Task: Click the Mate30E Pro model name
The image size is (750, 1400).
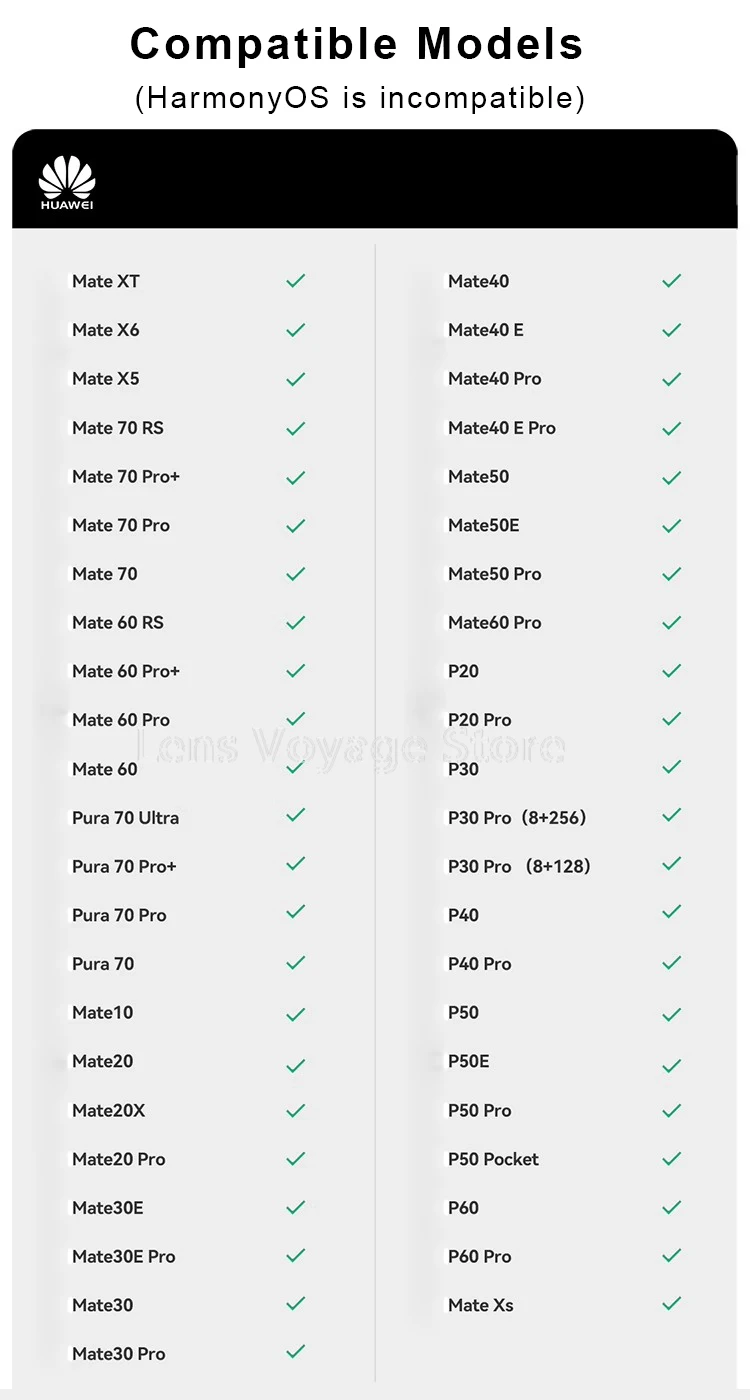Action: coord(123,1256)
